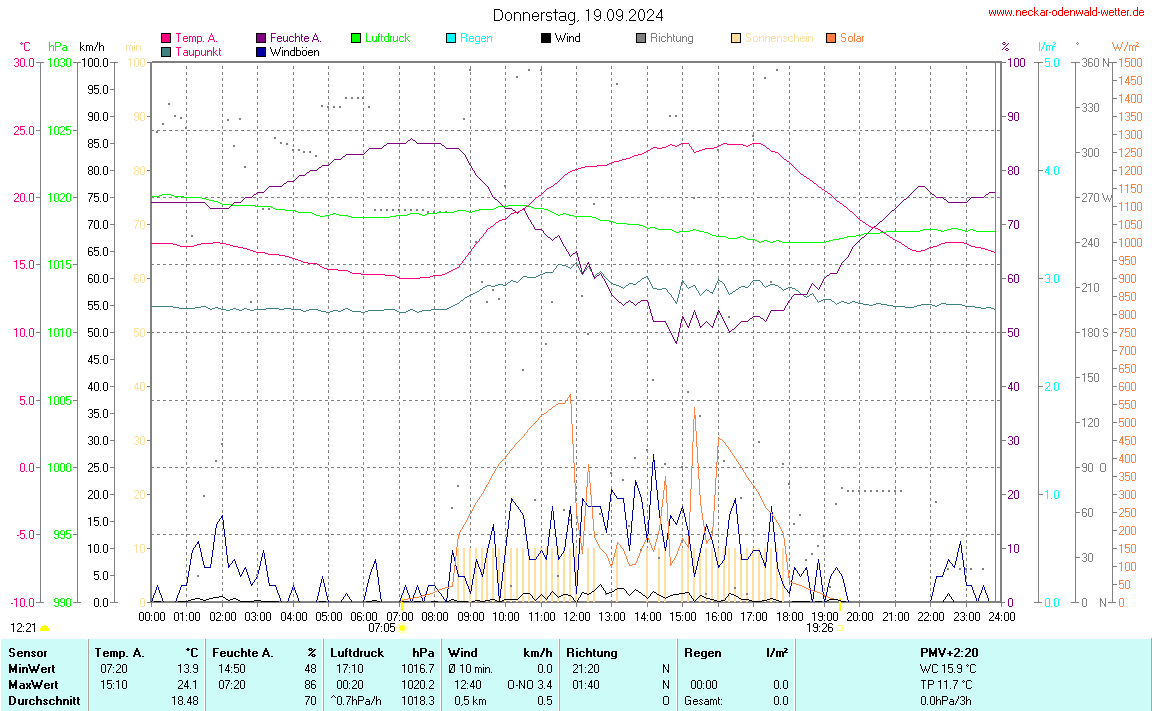Image resolution: width=1152 pixels, height=711 pixels.
Task: Click the sunset sun icon near 19:26
Action: pos(840,628)
